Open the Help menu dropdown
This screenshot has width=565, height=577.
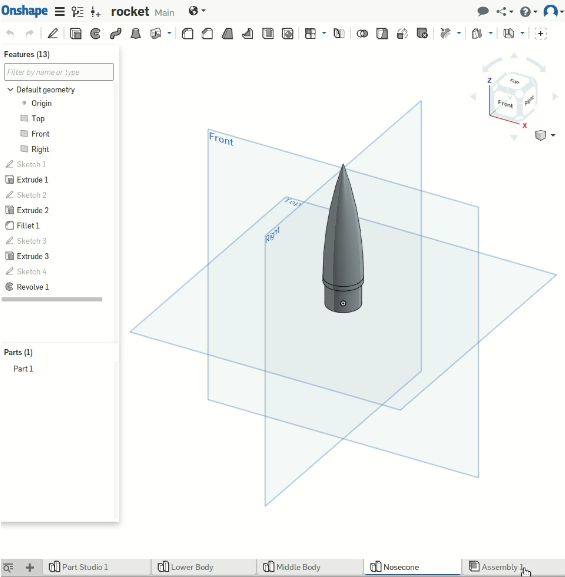tap(528, 12)
